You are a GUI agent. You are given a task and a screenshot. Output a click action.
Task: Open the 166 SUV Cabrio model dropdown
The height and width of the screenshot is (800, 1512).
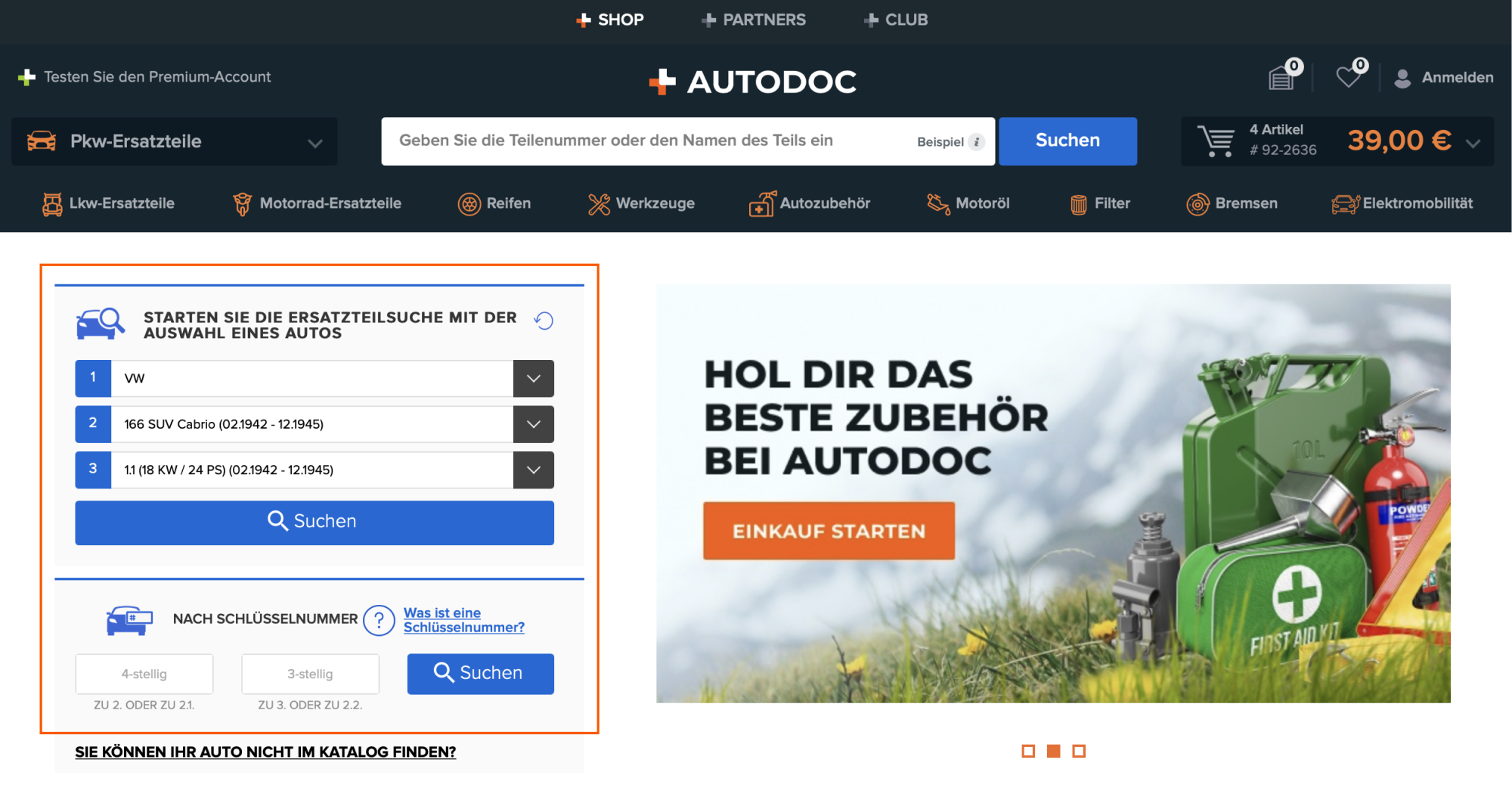(x=533, y=424)
